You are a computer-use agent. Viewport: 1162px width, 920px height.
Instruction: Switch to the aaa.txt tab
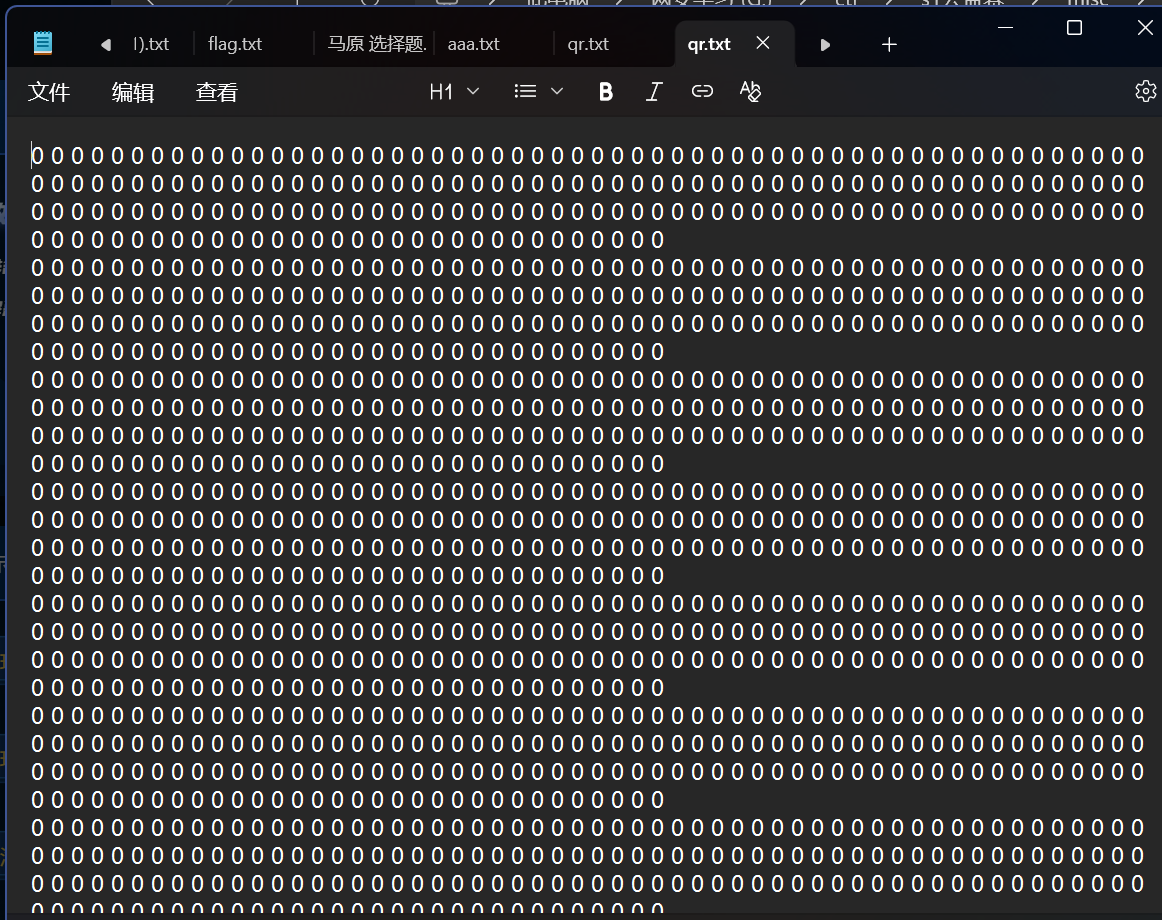(473, 45)
